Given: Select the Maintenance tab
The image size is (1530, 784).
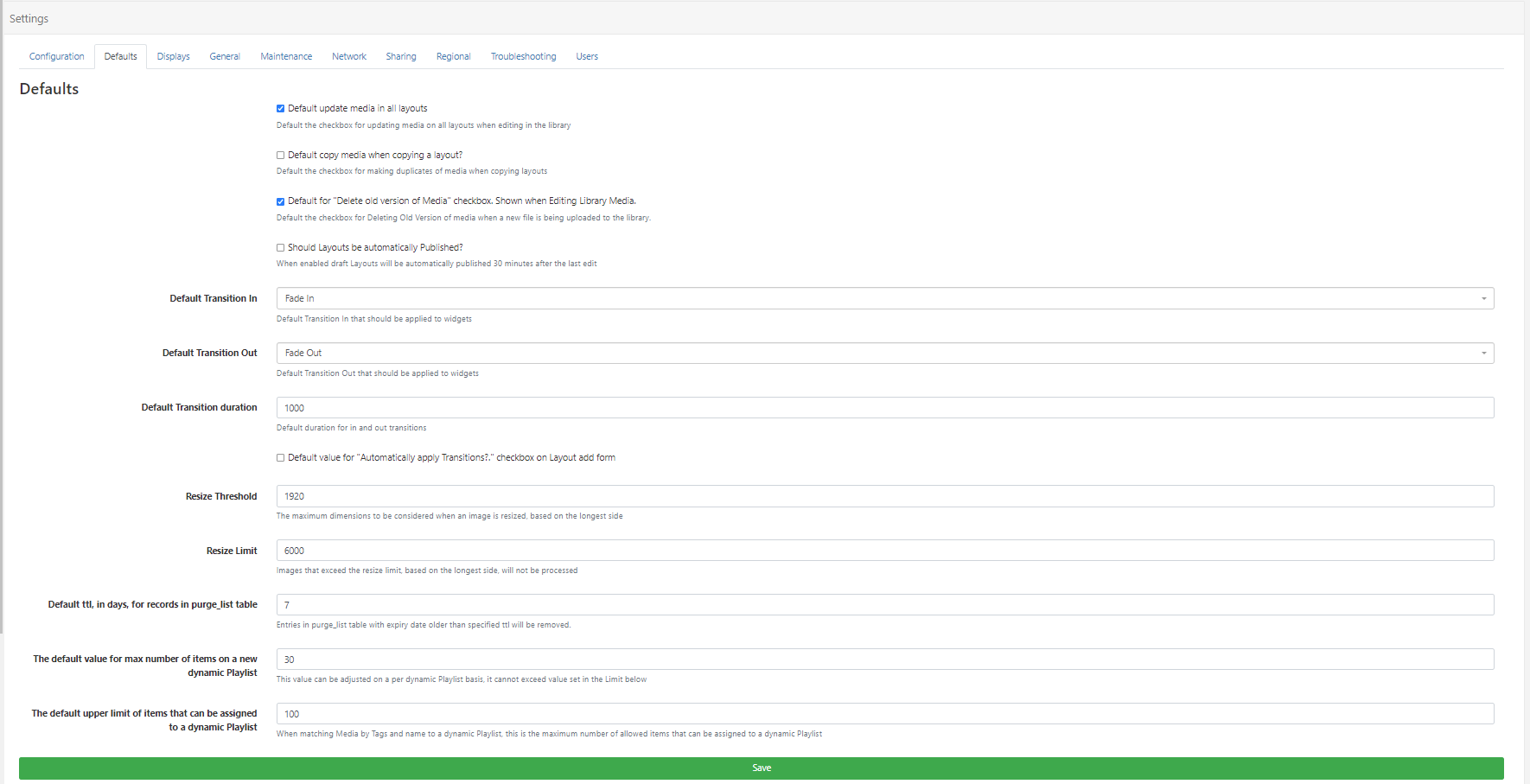Looking at the screenshot, I should tap(286, 56).
